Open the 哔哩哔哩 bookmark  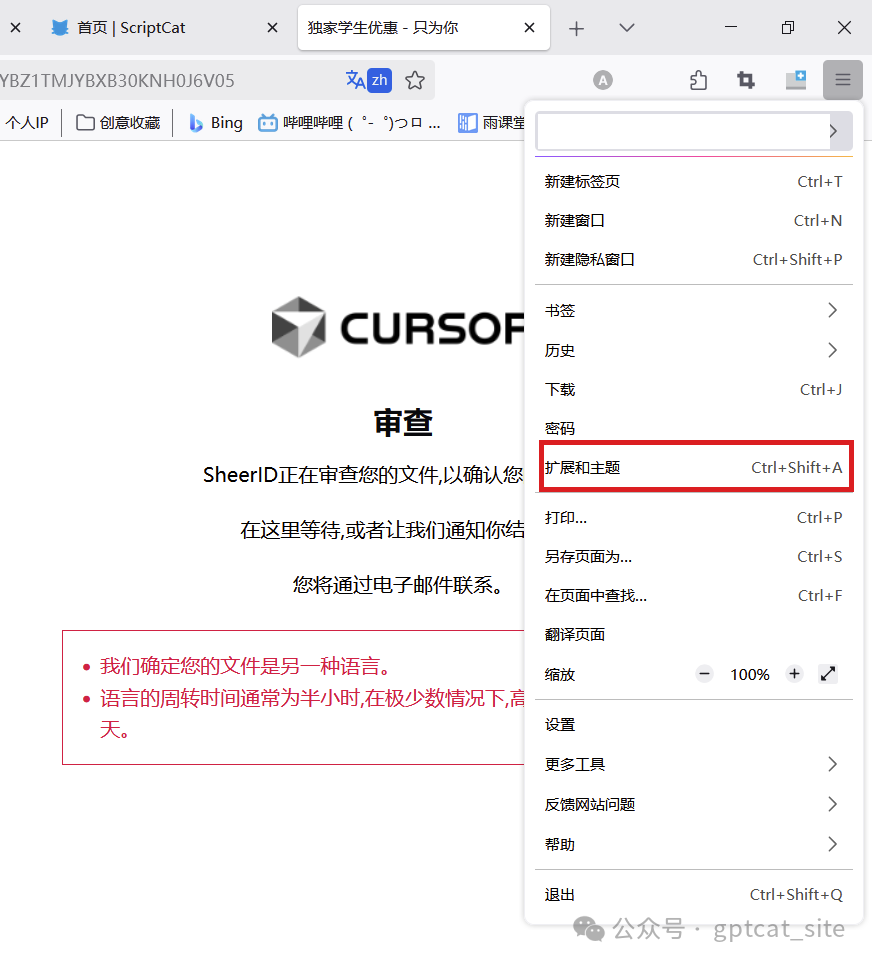[x=349, y=123]
